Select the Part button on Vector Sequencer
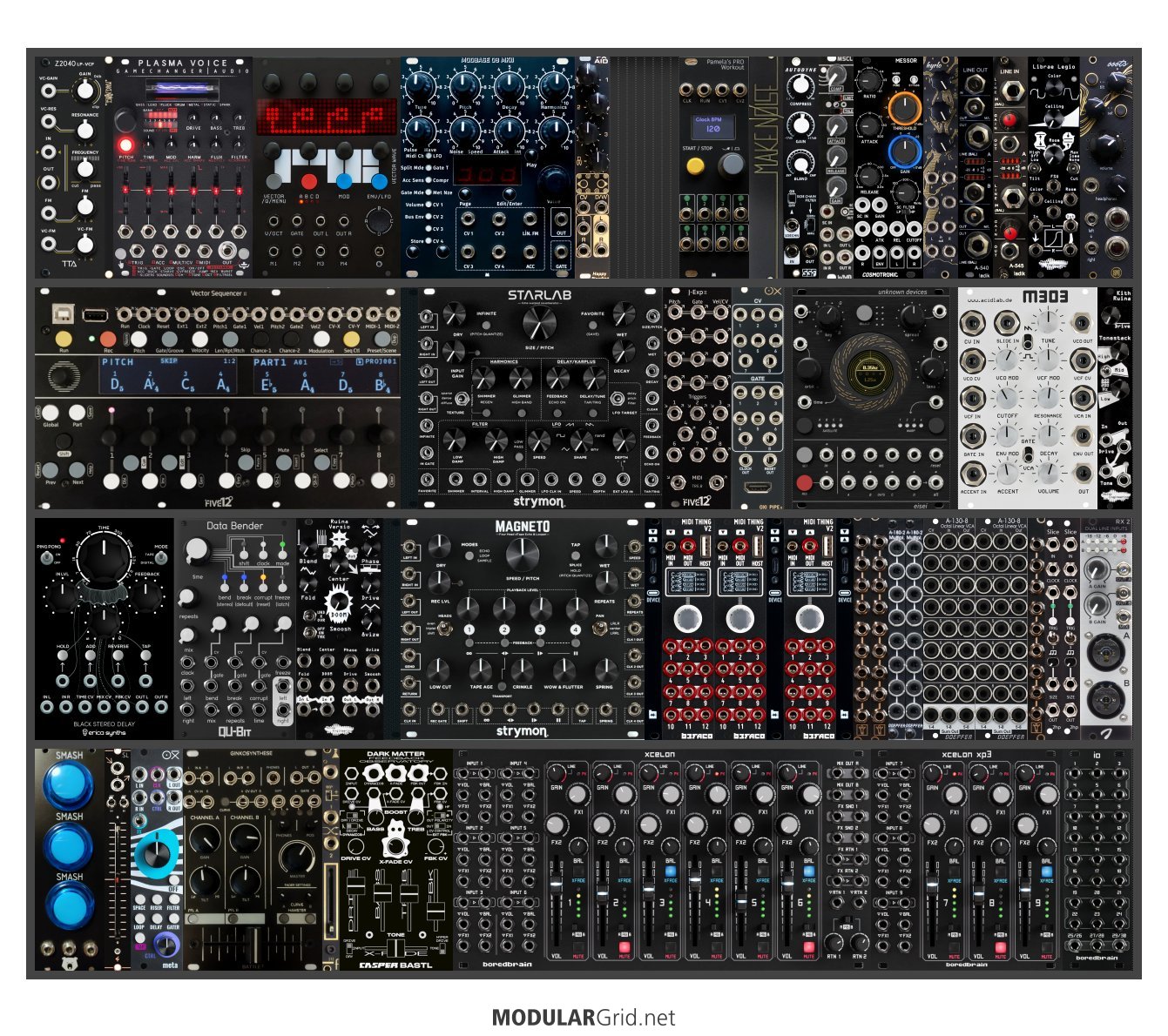Image resolution: width=1168 pixels, height=1036 pixels. click(77, 413)
